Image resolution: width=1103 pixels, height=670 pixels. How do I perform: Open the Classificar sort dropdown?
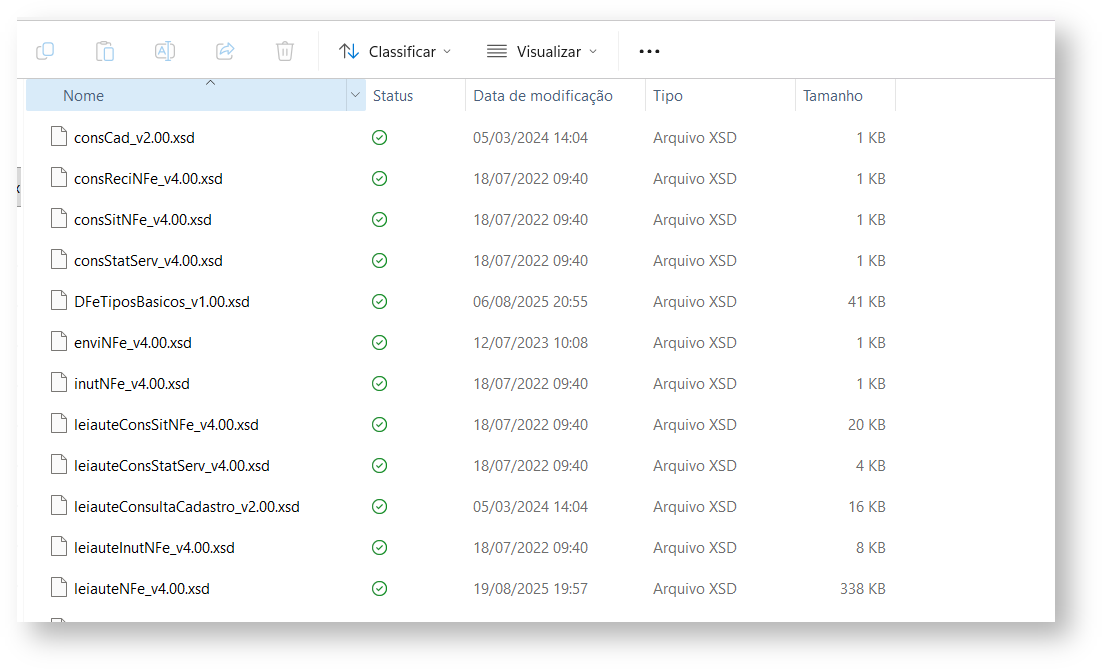point(395,51)
